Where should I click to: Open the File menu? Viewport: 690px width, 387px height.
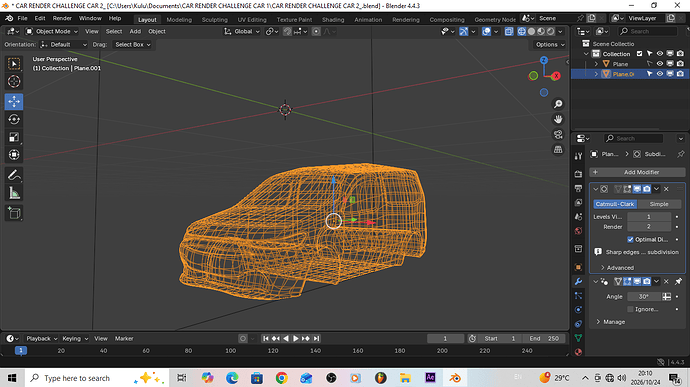[22, 18]
